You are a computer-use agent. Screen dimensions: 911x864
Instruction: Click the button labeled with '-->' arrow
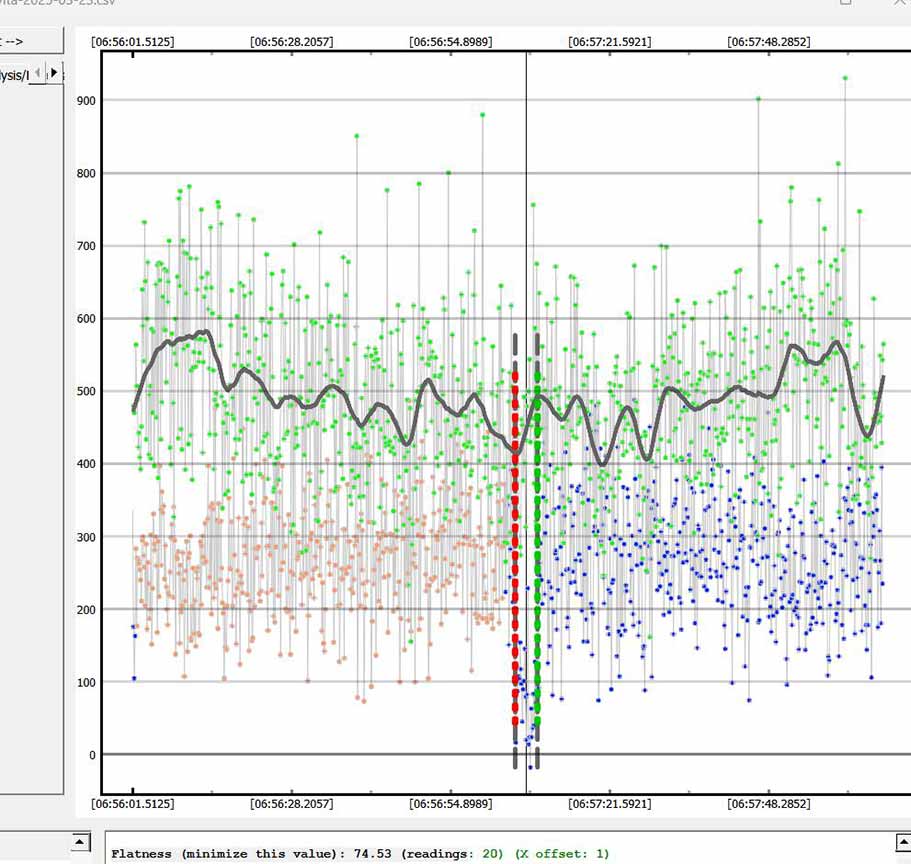(30, 41)
